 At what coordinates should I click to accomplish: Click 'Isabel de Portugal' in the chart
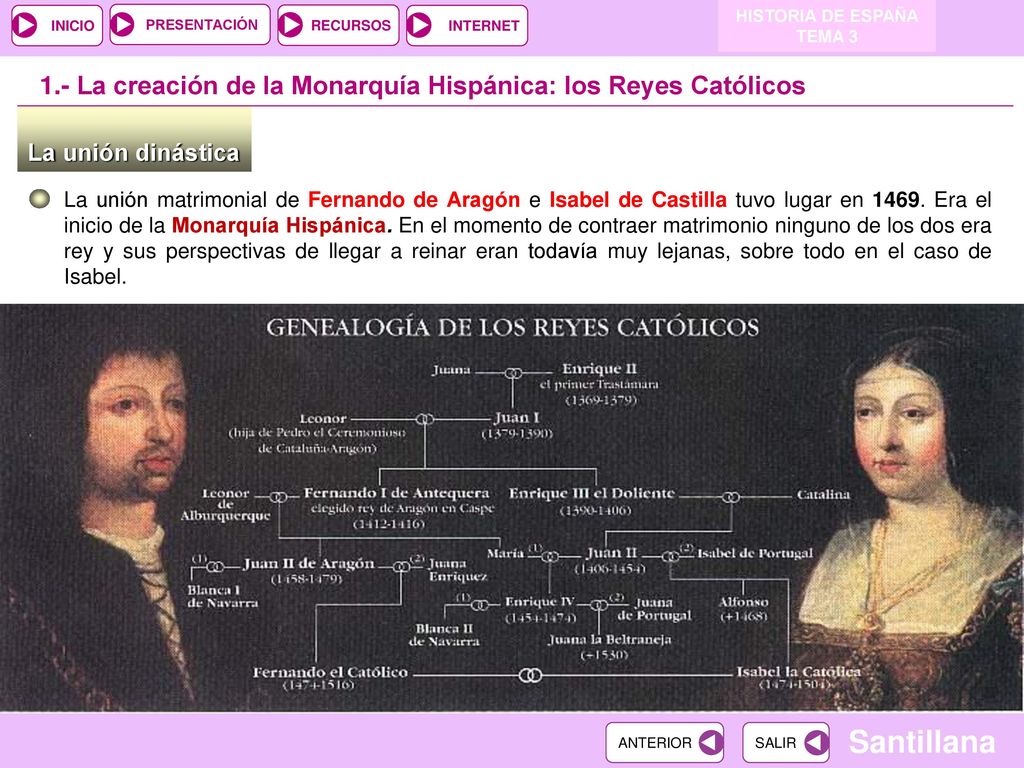(x=755, y=553)
